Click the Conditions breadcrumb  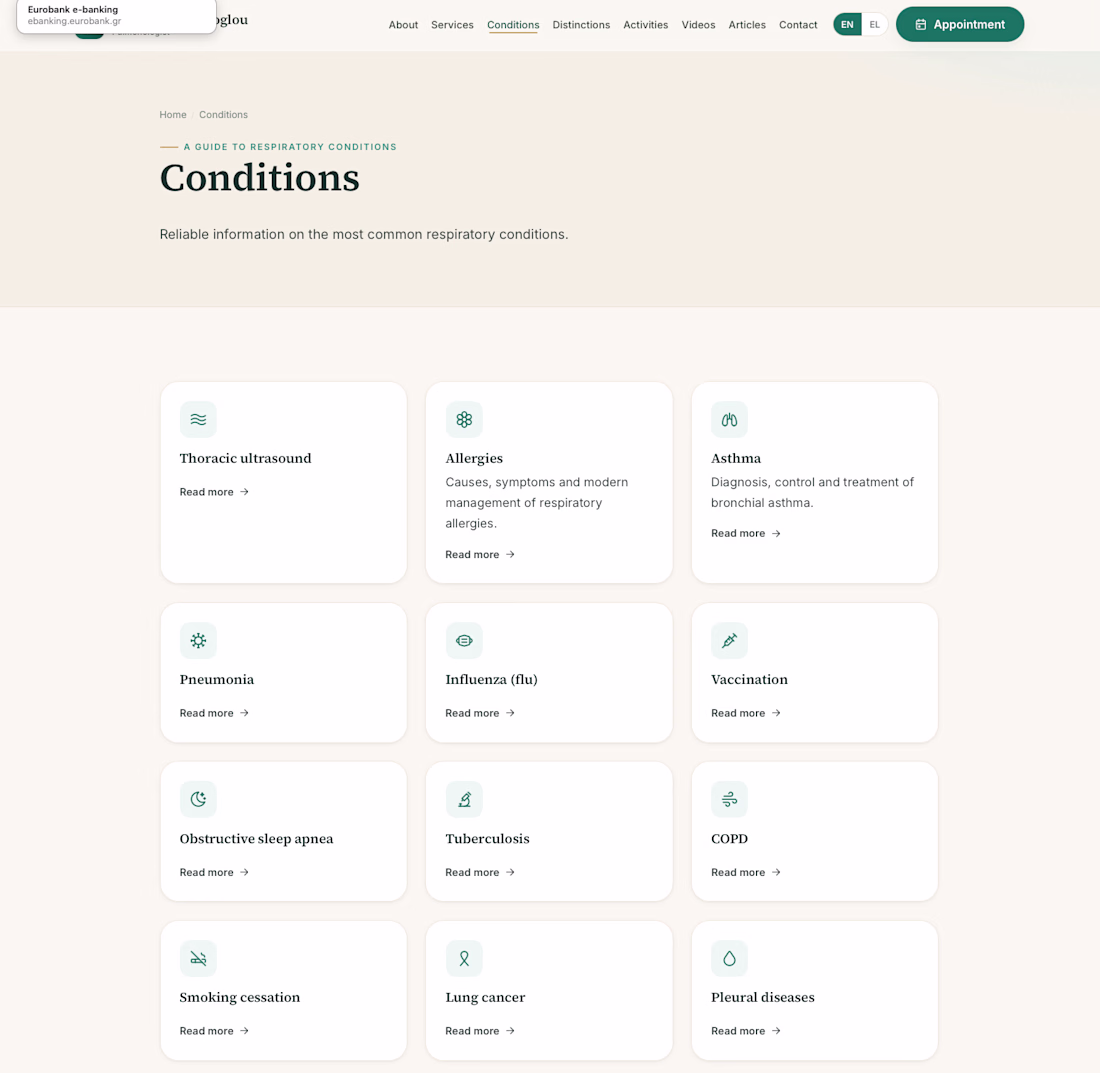223,114
